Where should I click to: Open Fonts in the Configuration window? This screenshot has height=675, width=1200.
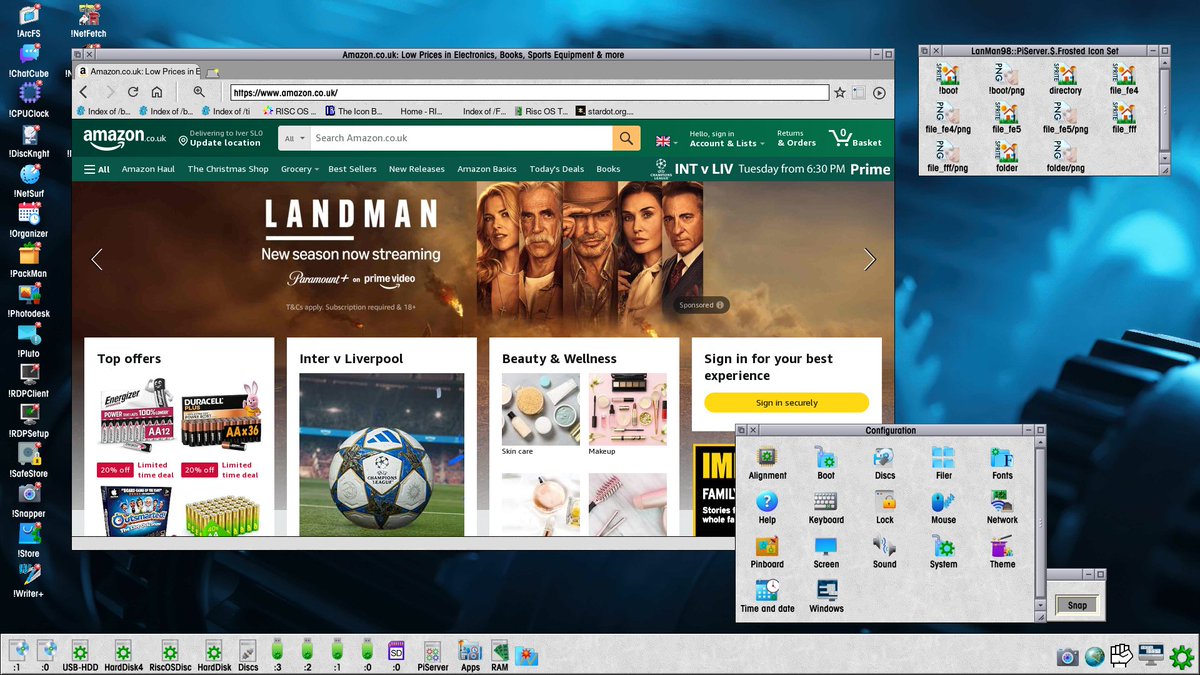pos(1002,463)
